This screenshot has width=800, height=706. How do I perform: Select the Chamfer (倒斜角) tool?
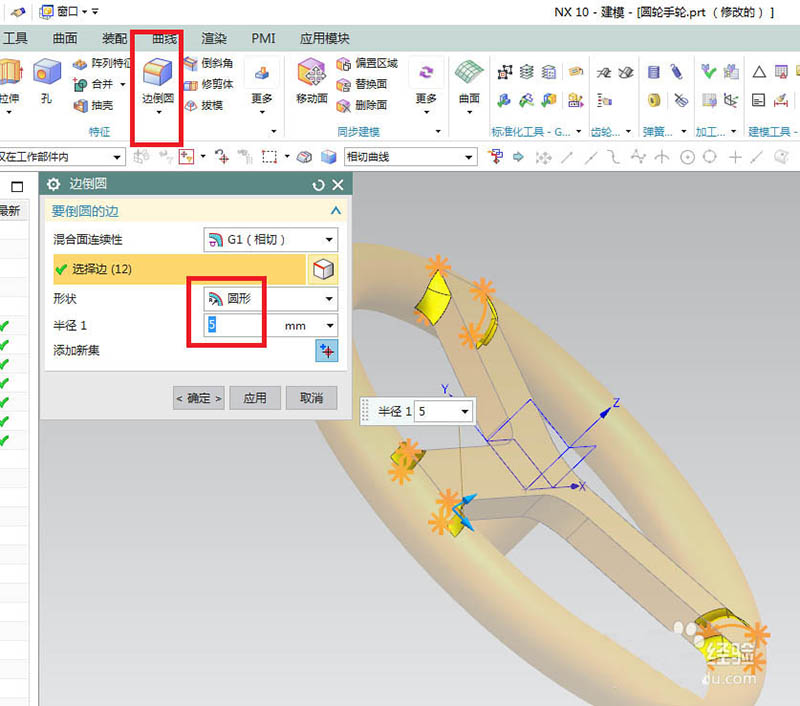[208, 63]
